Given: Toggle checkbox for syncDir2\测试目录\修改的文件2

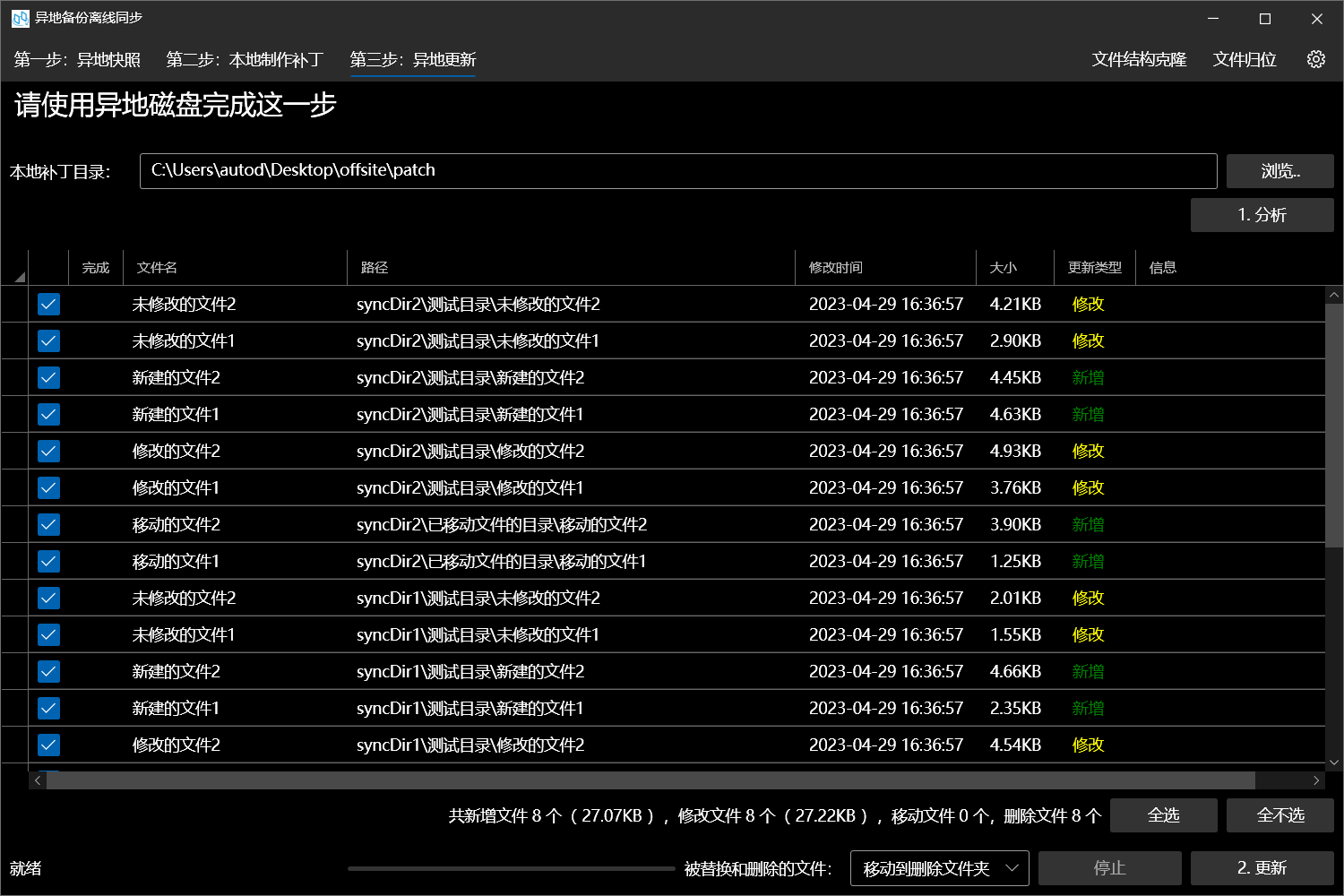Looking at the screenshot, I should (49, 452).
